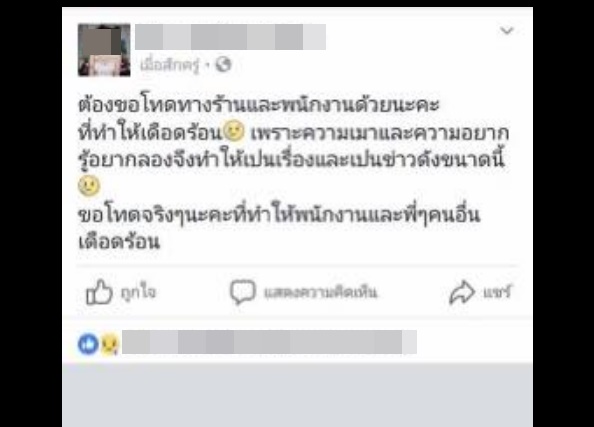Click the thumbs-up Like icon

click(99, 292)
